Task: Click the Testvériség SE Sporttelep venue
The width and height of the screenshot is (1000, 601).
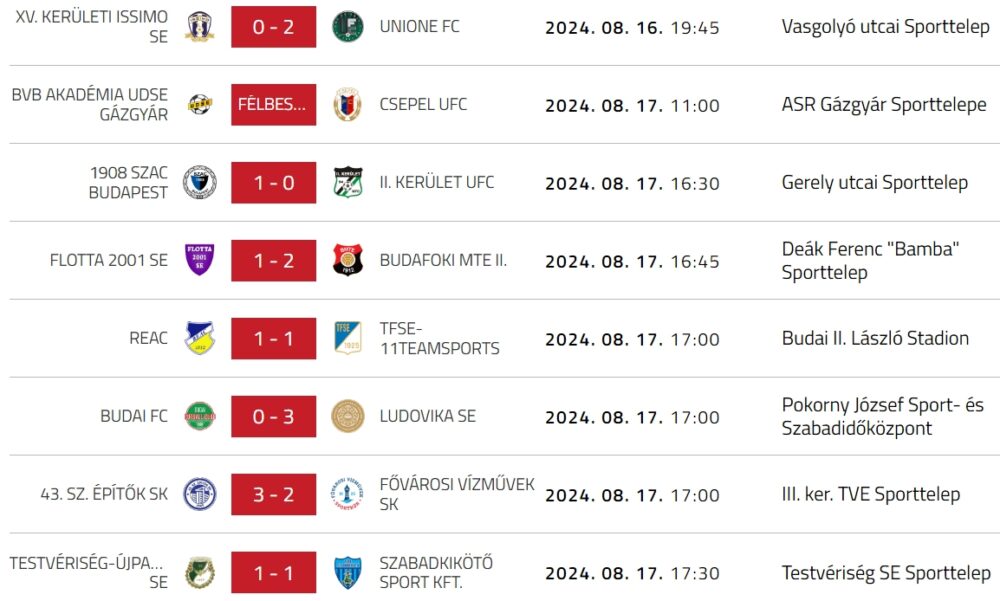Action: point(886,573)
